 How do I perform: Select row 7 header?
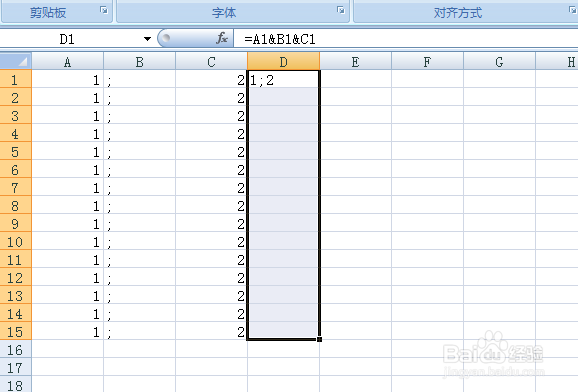point(15,187)
